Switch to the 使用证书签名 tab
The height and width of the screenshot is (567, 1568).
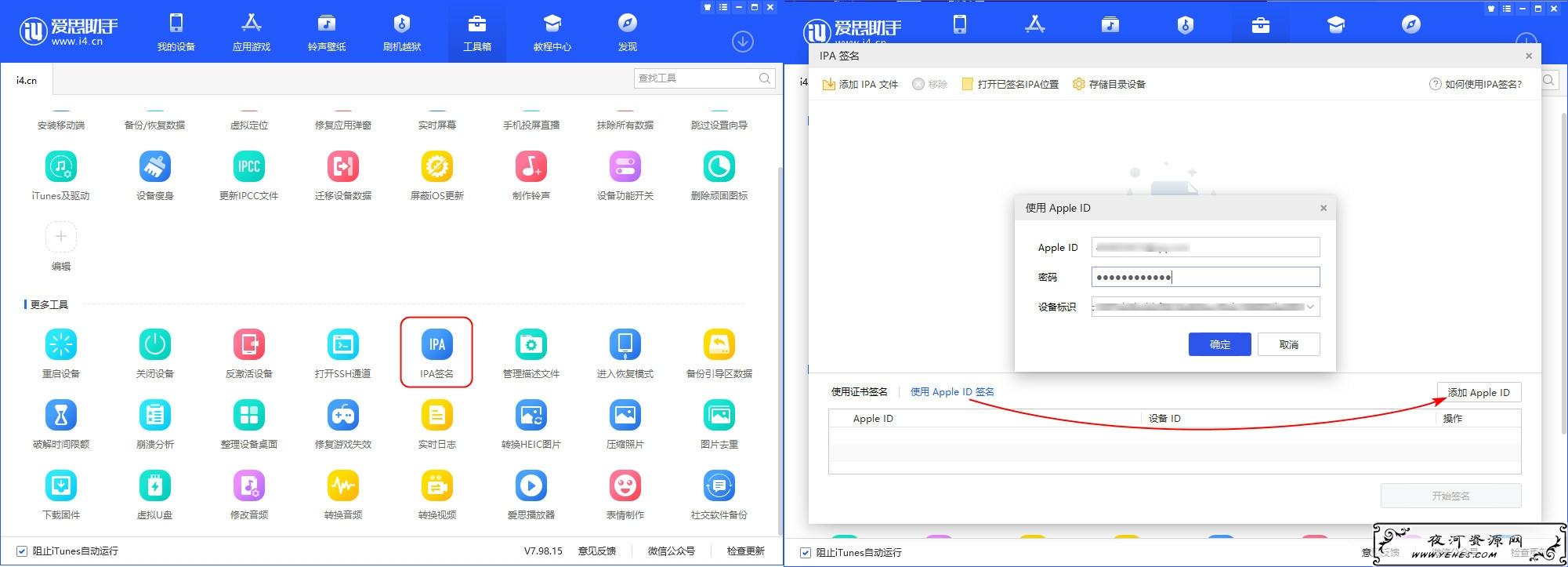click(860, 392)
